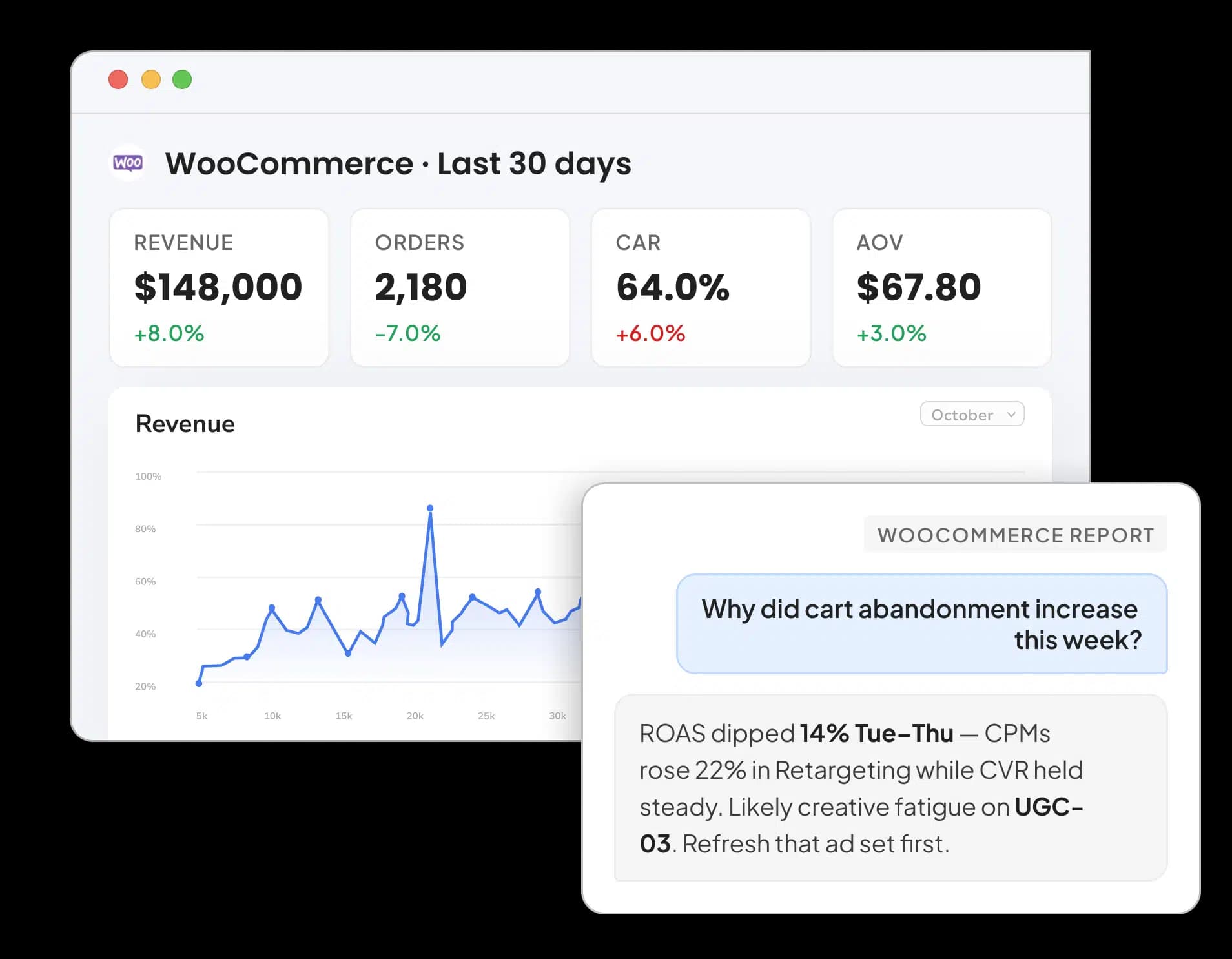1232x959 pixels.
Task: Click the +8.0% revenue change value
Action: pos(169,333)
